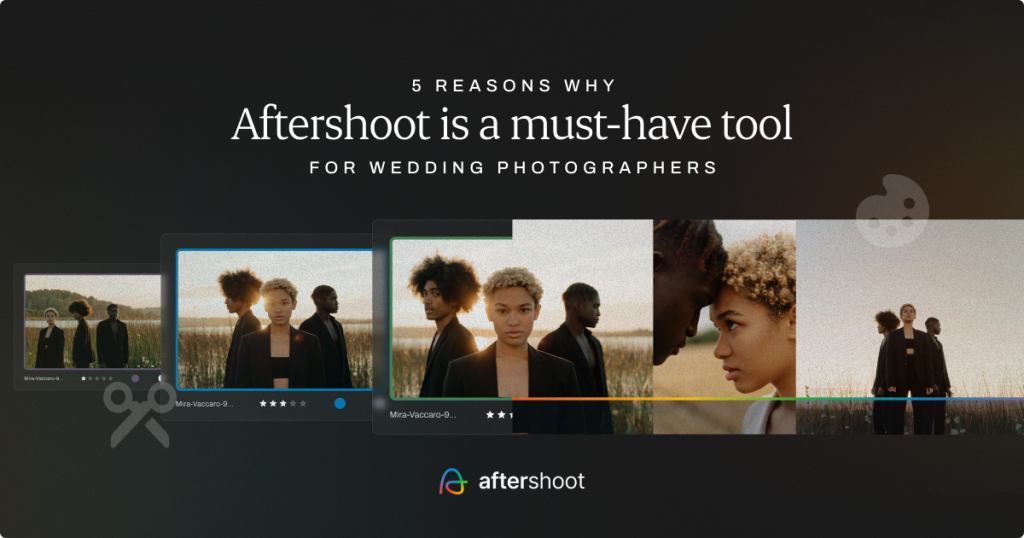Click the filename under the green-bordered photo
1024x538 pixels.
pos(423,414)
